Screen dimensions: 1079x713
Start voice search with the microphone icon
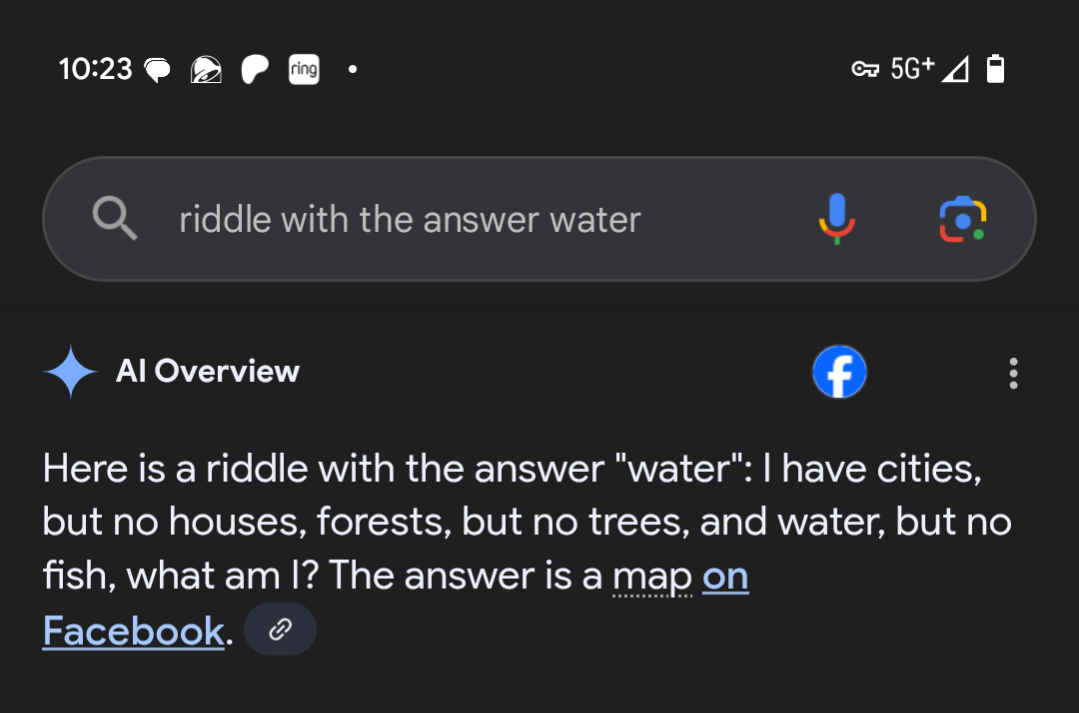coord(836,218)
